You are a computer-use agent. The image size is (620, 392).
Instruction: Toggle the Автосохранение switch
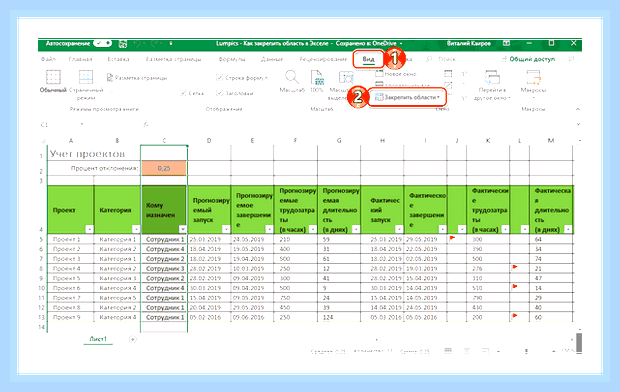(103, 43)
